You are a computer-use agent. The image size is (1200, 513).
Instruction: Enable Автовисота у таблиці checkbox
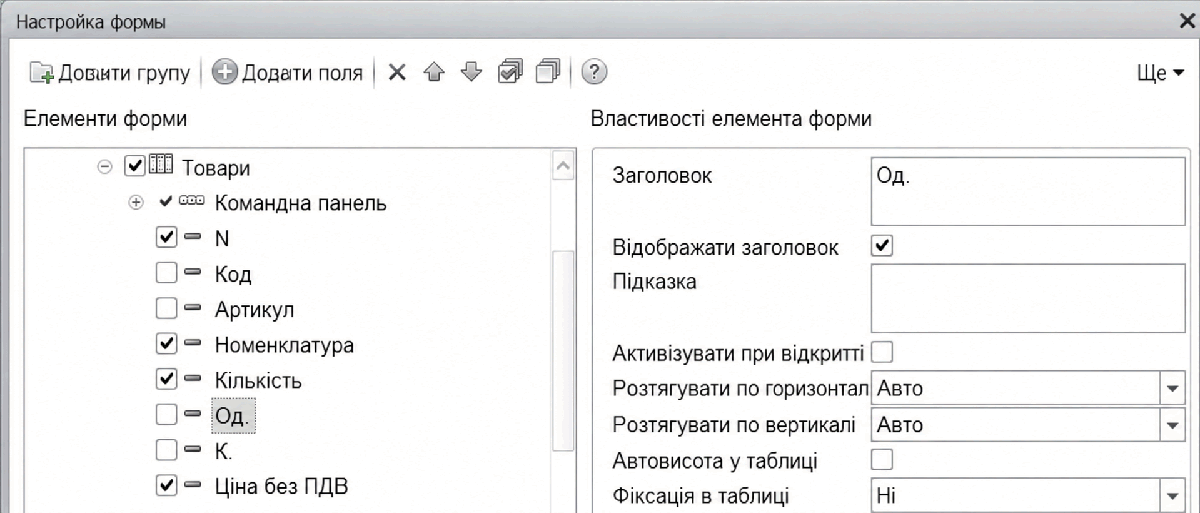pos(882,459)
